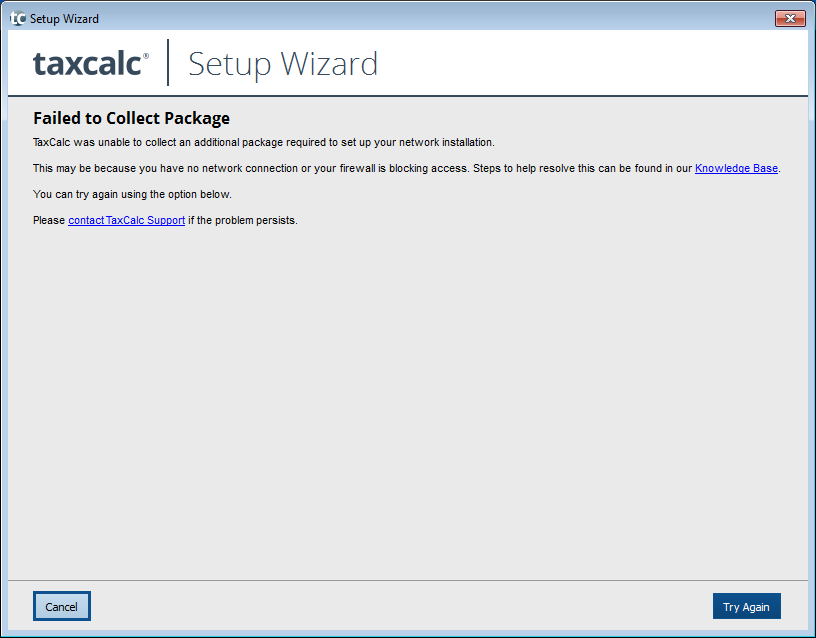Viewport: 816px width, 638px height.
Task: Click the Setup Wizard title bar text
Action: click(64, 18)
